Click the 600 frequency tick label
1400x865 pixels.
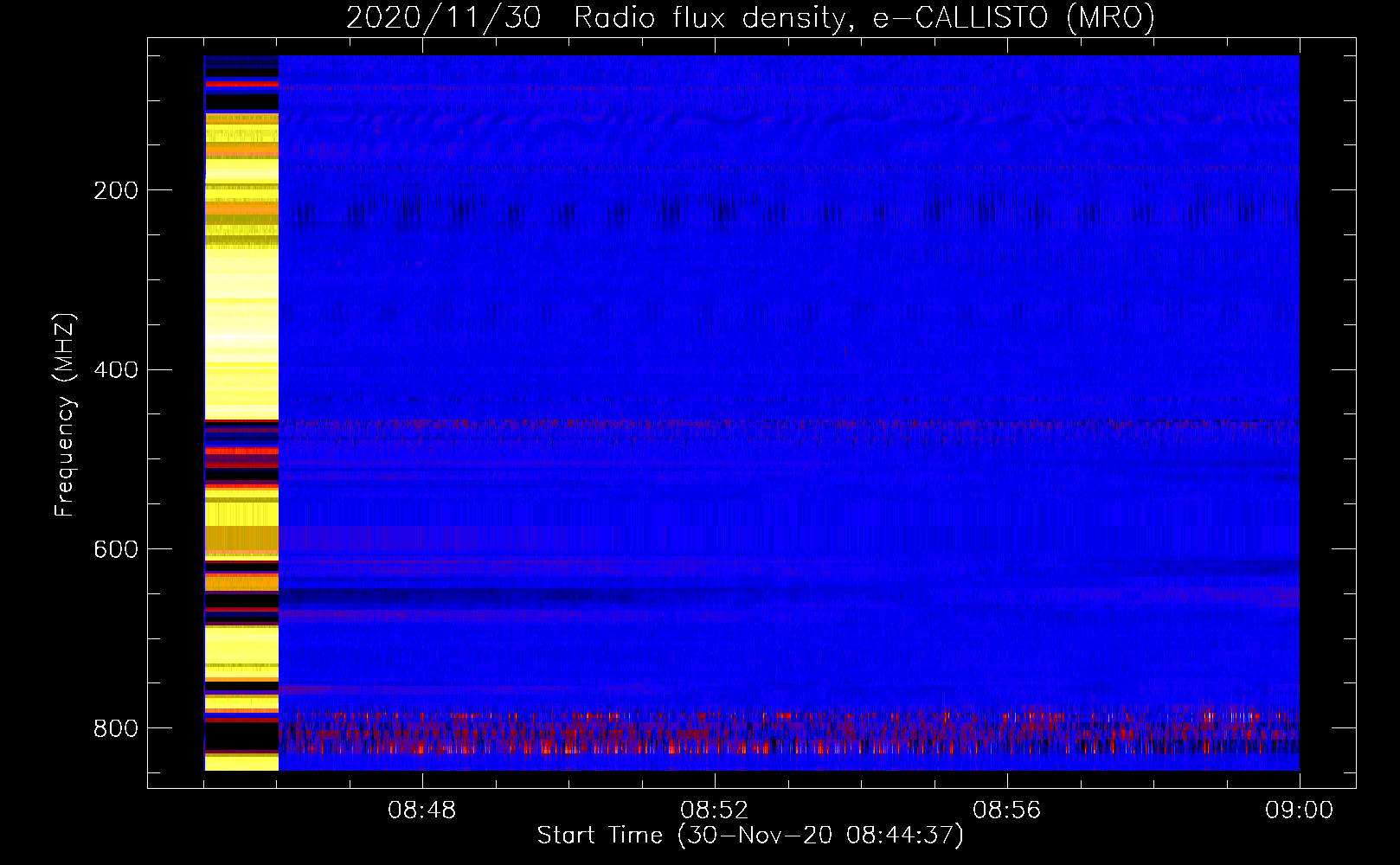point(116,550)
